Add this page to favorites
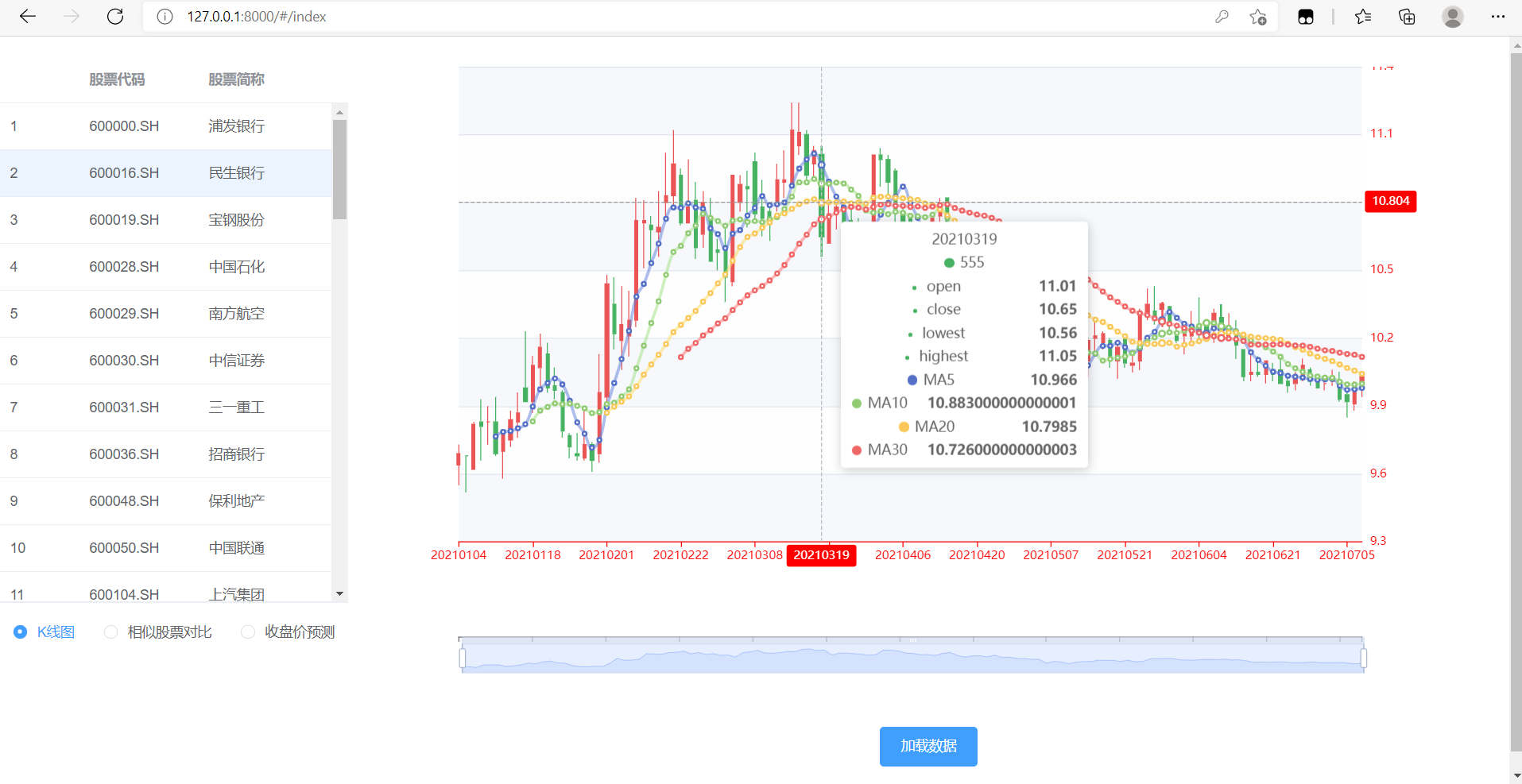This screenshot has width=1522, height=784. click(x=1258, y=16)
